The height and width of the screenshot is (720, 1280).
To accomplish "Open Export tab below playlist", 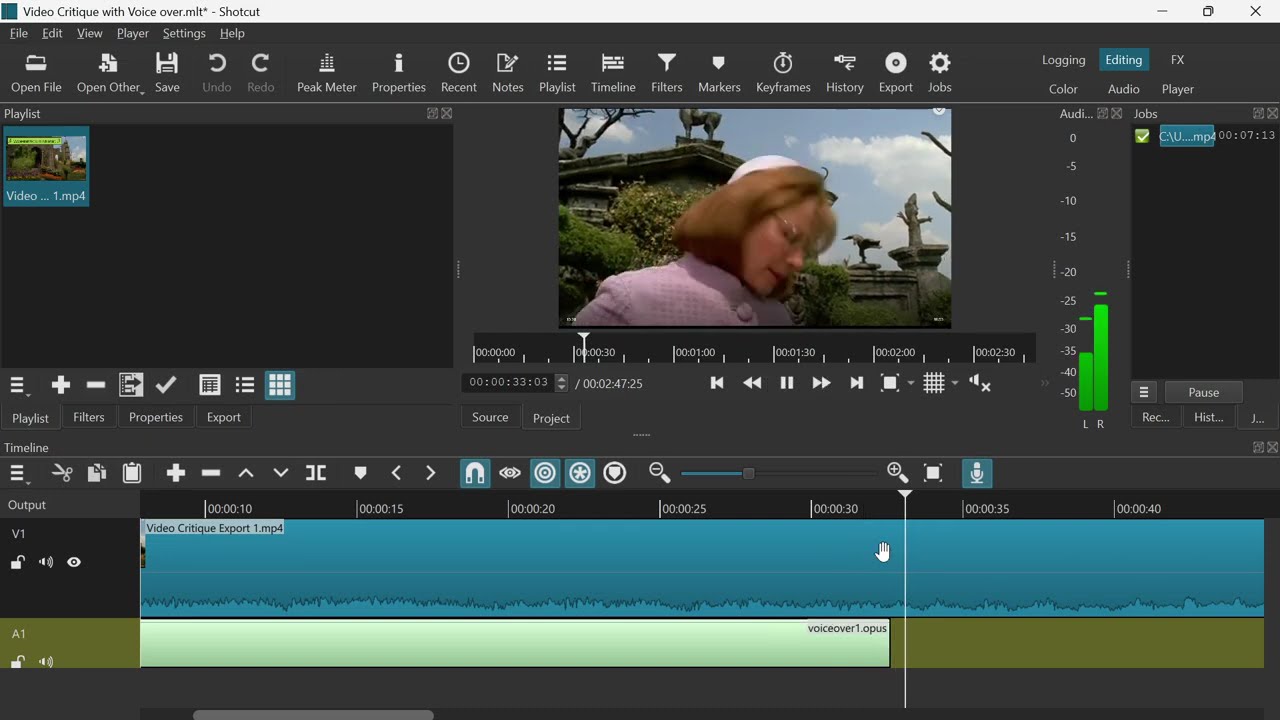I will coord(224,417).
